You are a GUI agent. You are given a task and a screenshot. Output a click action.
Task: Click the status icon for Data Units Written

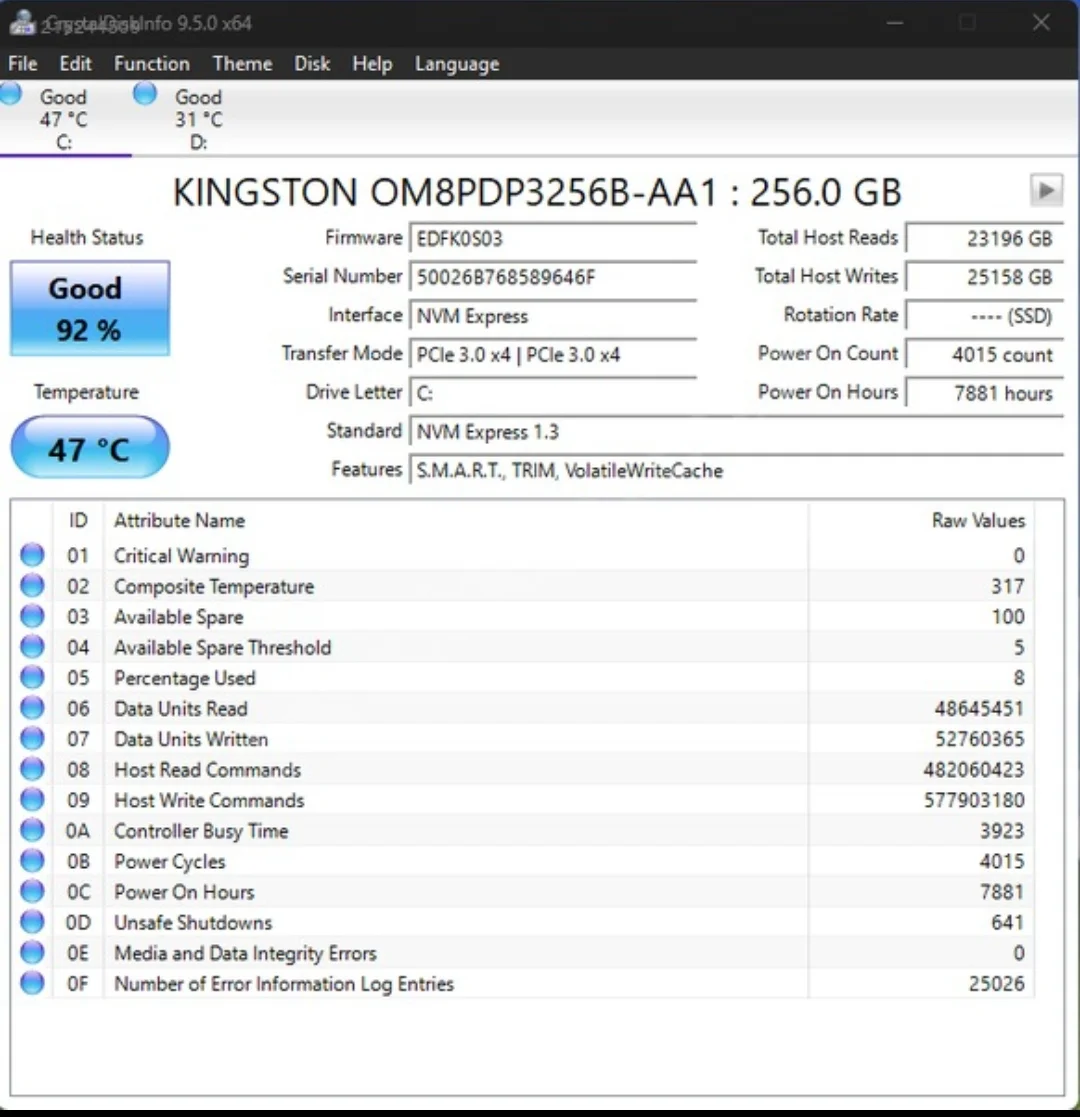tap(32, 739)
